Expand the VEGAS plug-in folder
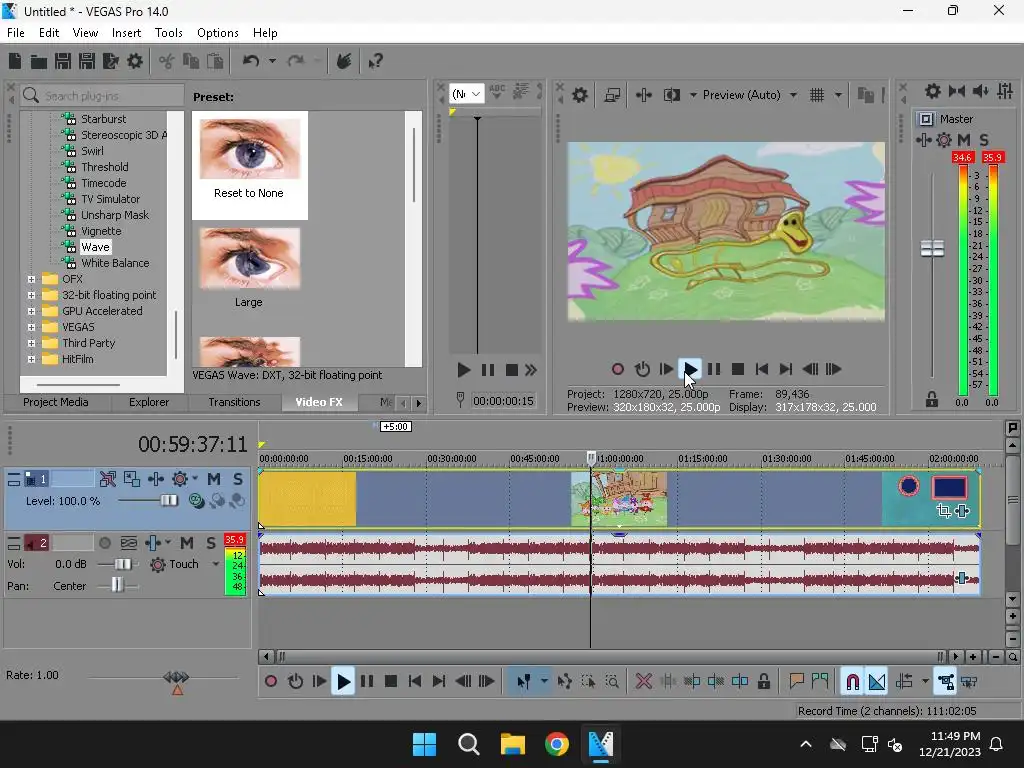 (x=31, y=327)
